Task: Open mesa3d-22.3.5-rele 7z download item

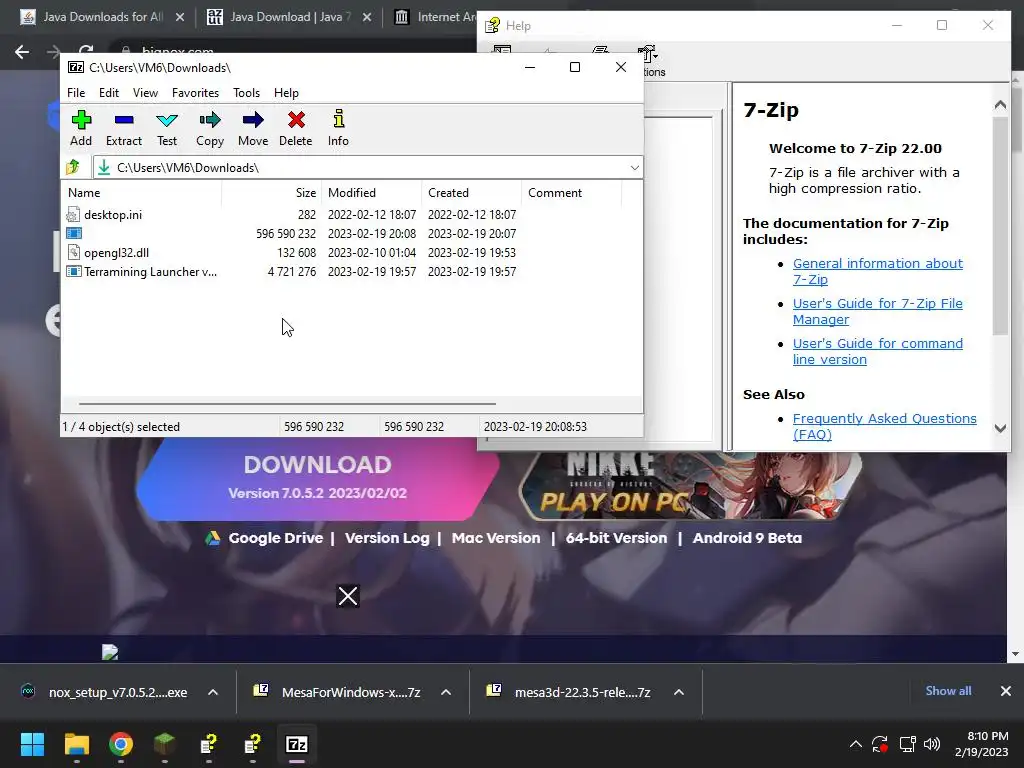Action: tap(570, 692)
